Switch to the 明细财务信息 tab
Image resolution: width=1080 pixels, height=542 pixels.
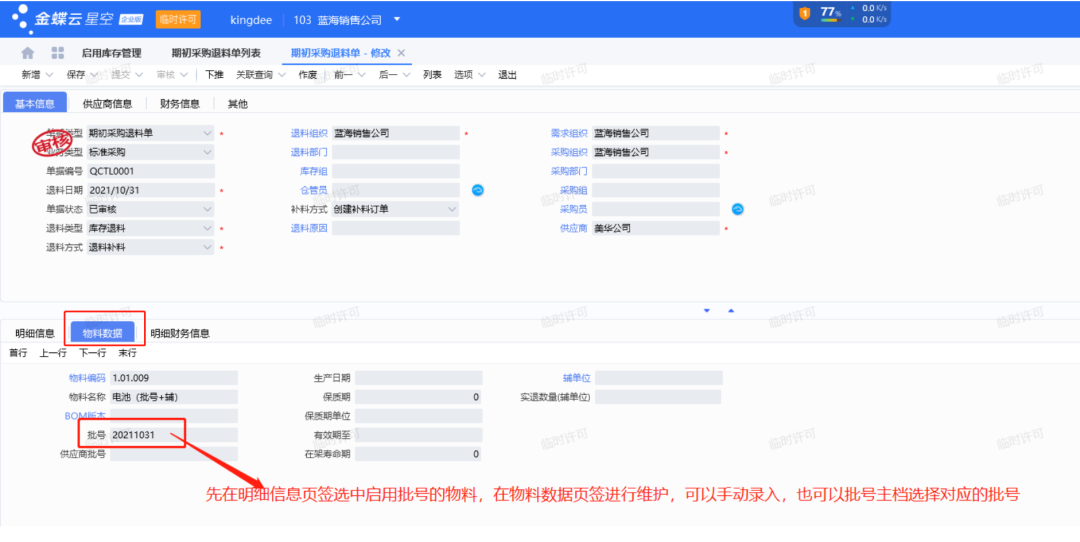tap(180, 333)
